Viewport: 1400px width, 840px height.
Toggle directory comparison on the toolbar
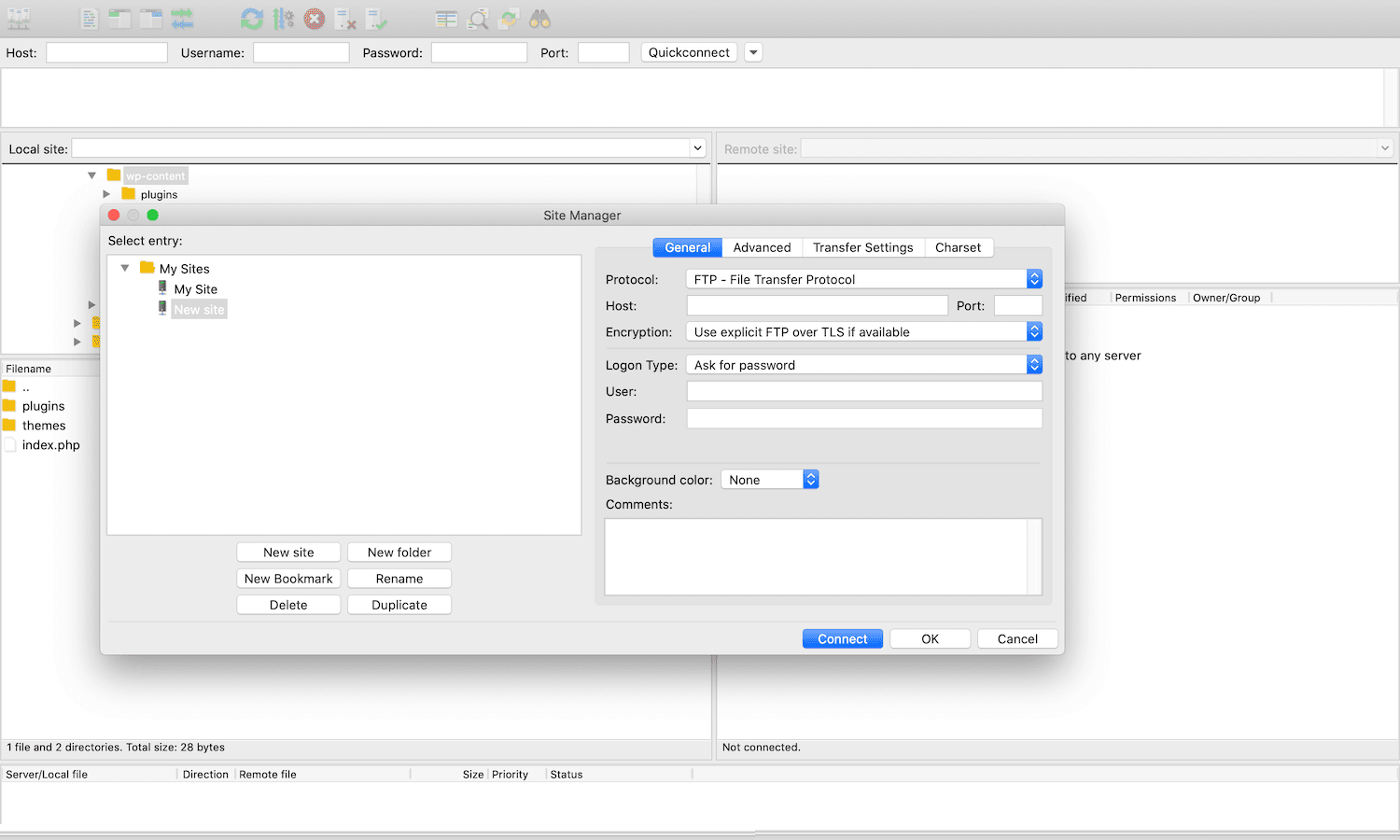pos(446,19)
